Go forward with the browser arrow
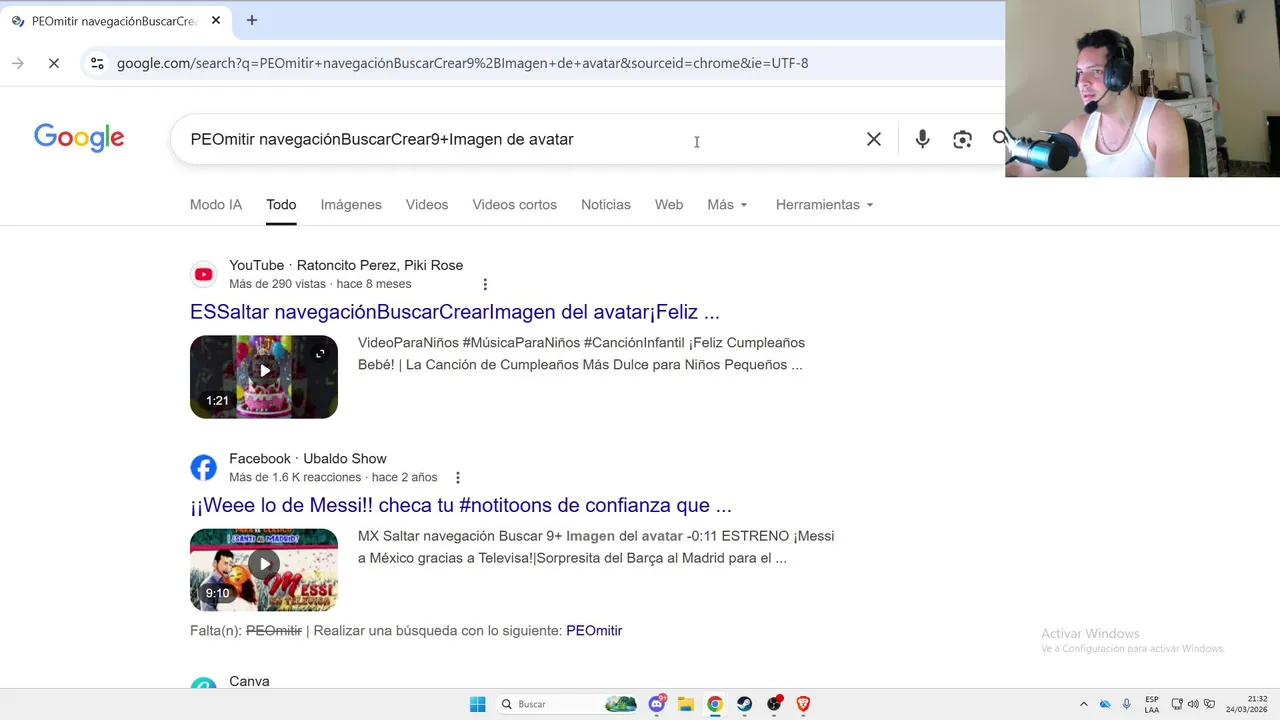Image resolution: width=1280 pixels, height=720 pixels. pyautogui.click(x=18, y=63)
